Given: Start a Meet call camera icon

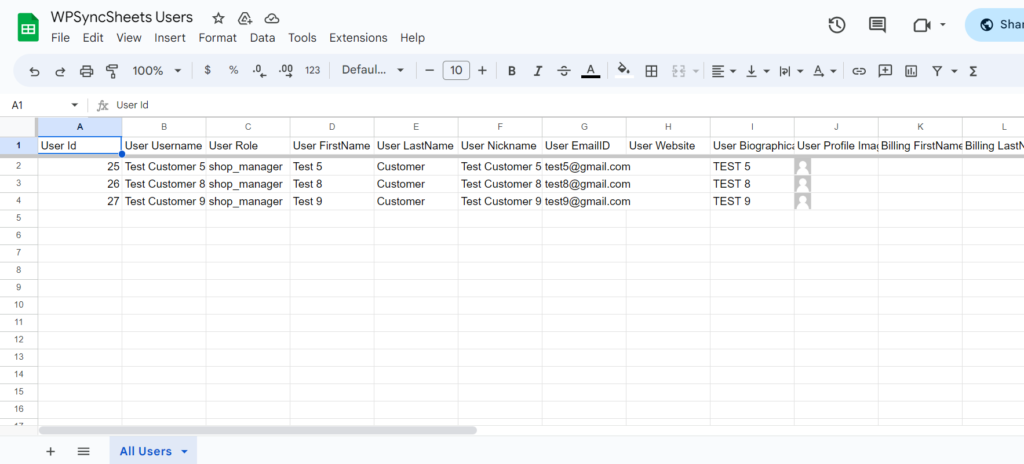Looking at the screenshot, I should pyautogui.click(x=921, y=25).
